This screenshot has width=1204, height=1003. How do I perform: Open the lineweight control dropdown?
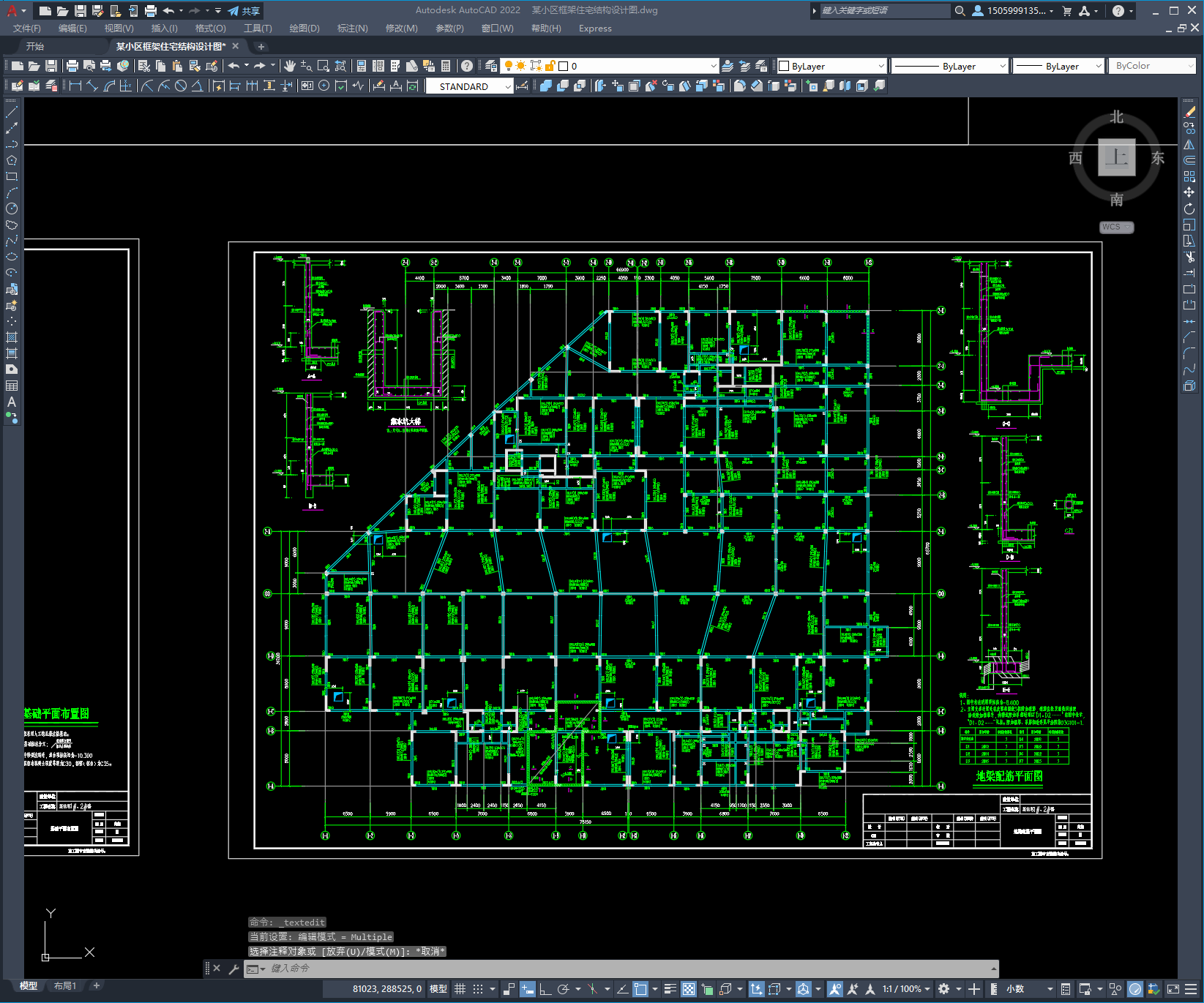[1058, 66]
